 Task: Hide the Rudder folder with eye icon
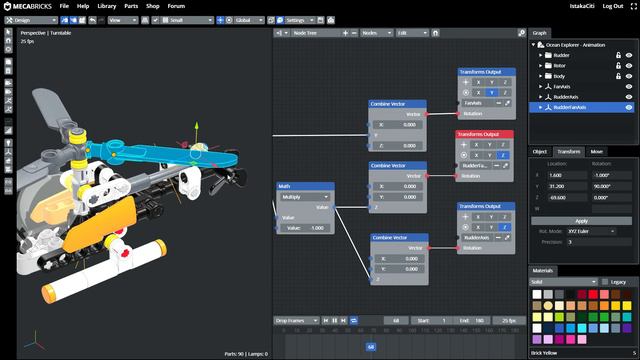[629, 55]
